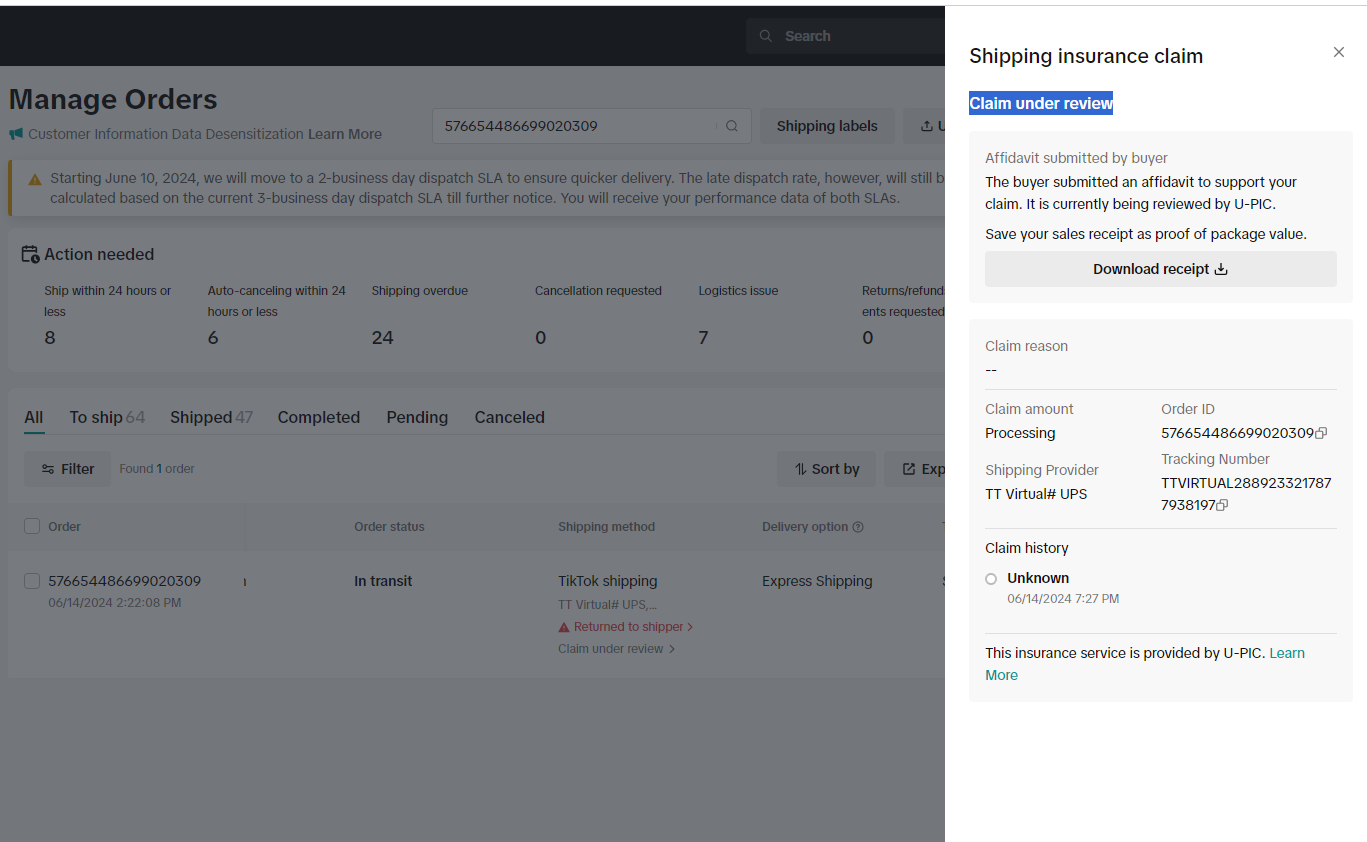Viewport: 1367px width, 842px height.
Task: Close the Shipping insurance claim panel
Action: [x=1338, y=52]
